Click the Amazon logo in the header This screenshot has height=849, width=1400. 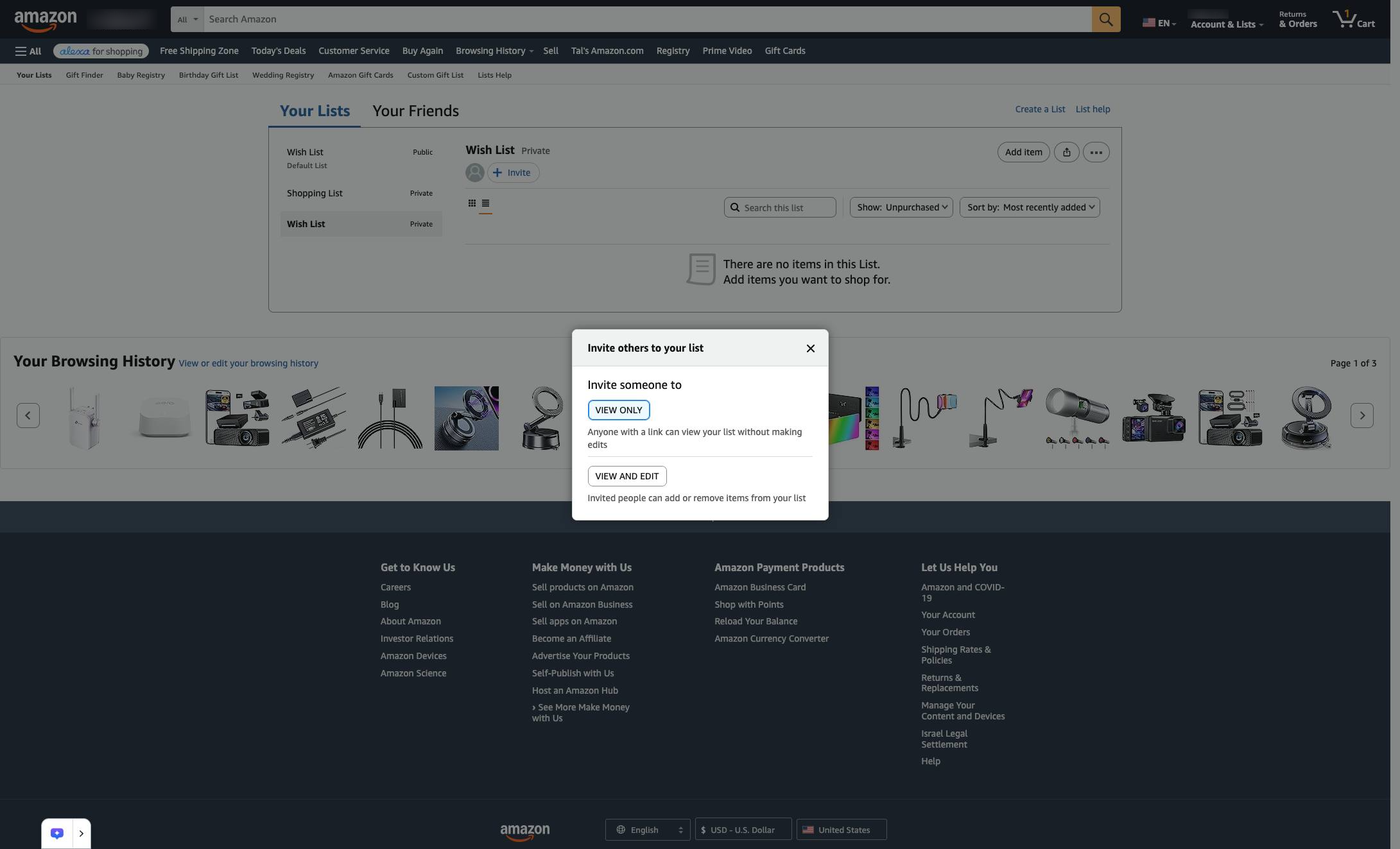click(45, 21)
